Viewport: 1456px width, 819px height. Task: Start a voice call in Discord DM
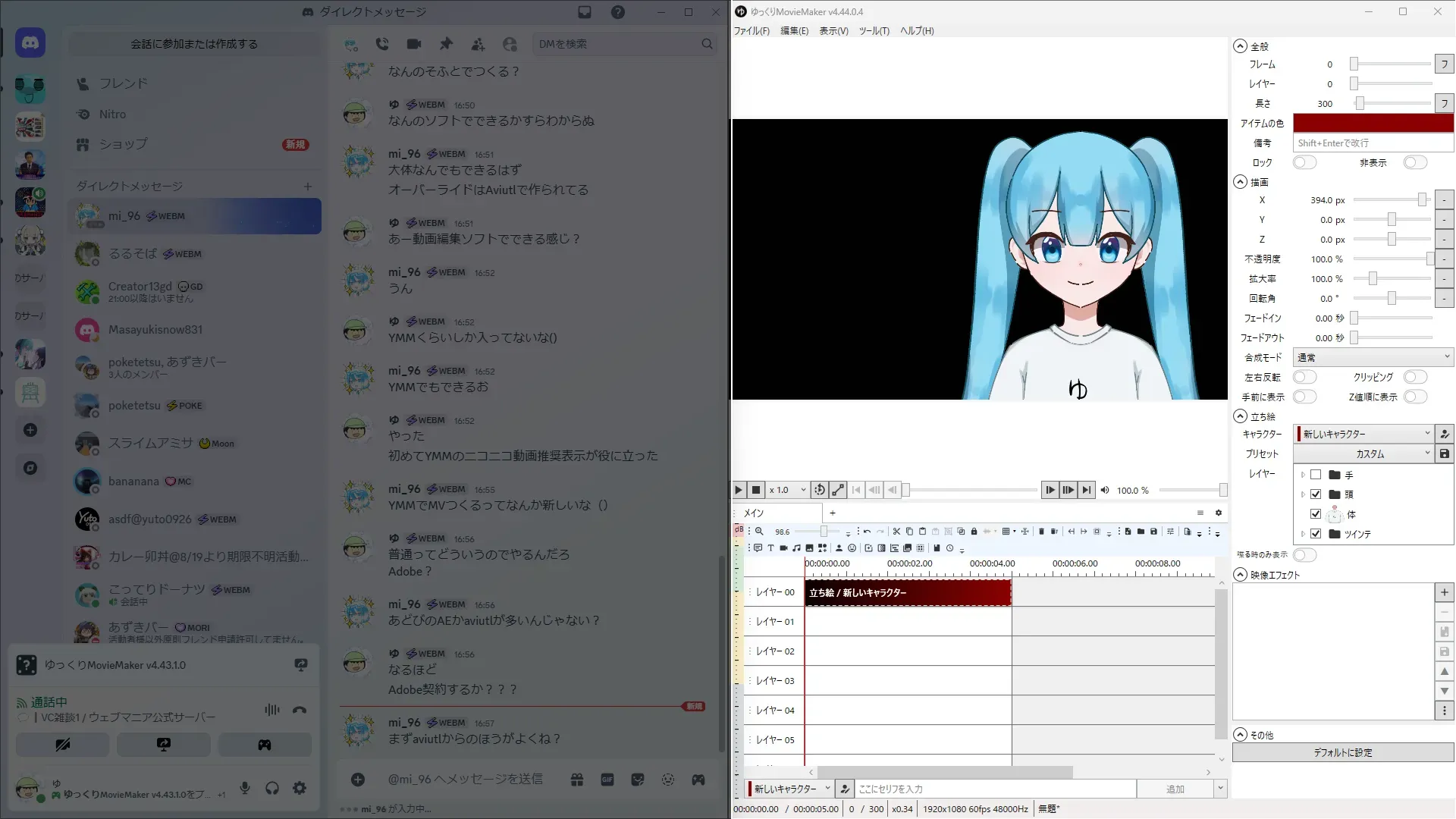click(x=382, y=44)
